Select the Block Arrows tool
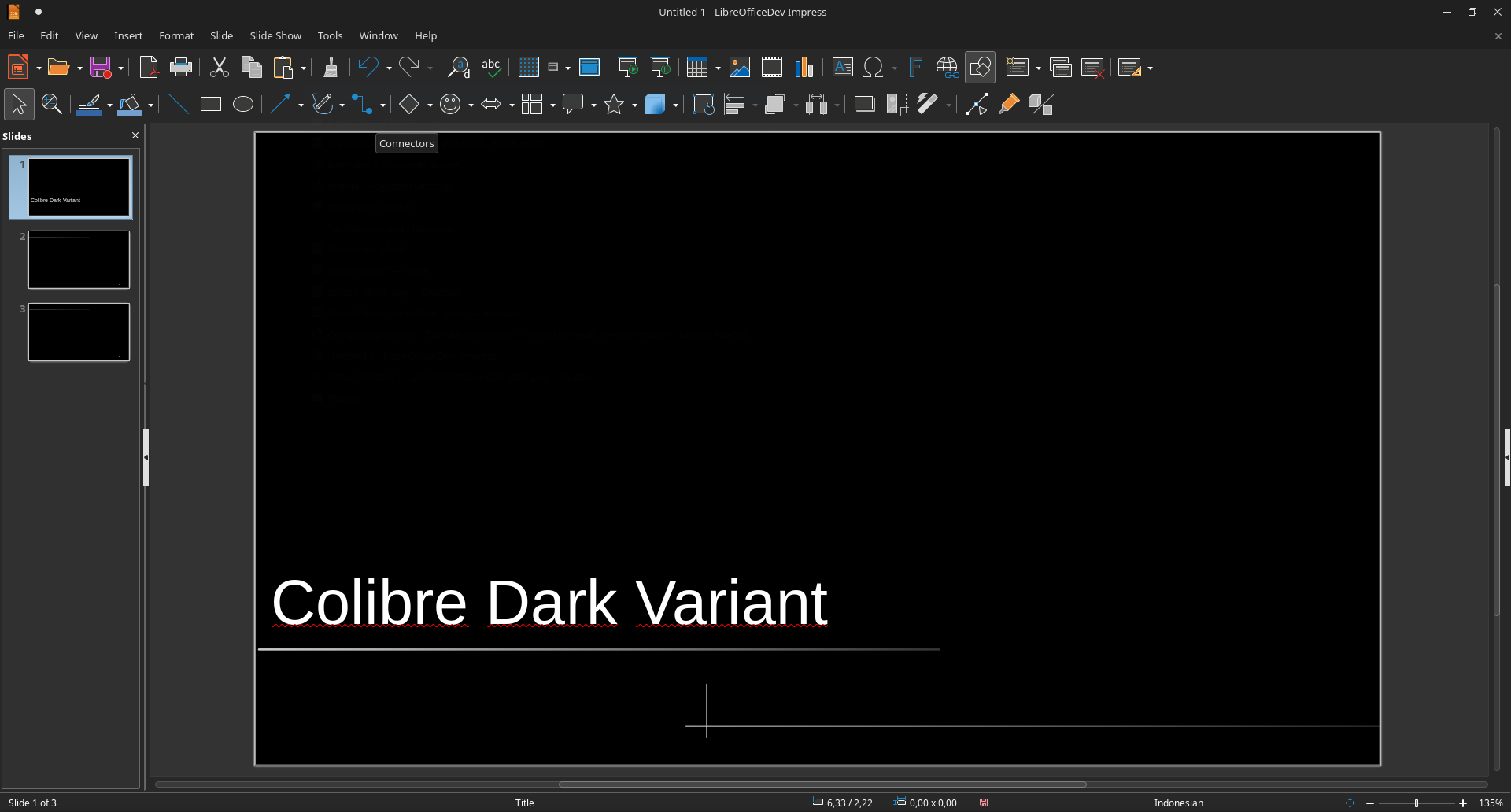 (x=491, y=105)
